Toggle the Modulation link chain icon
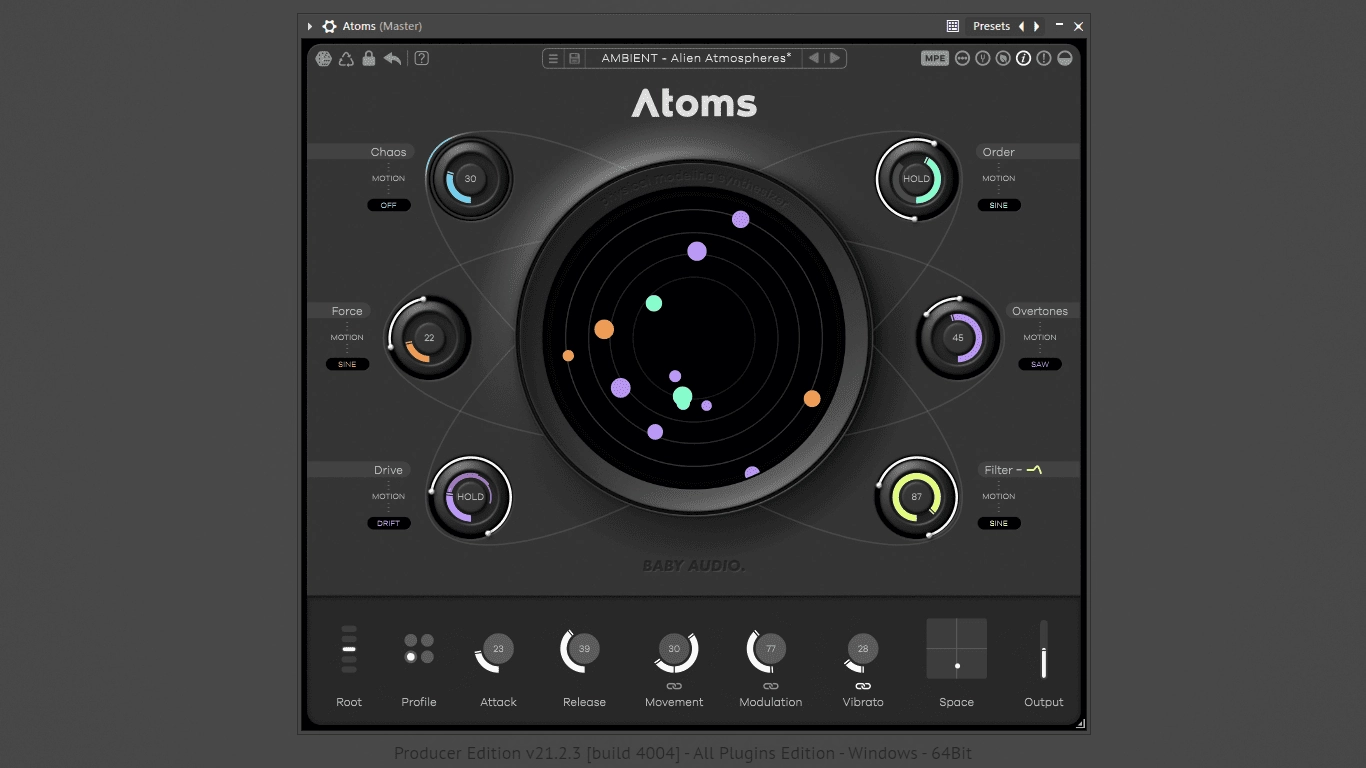This screenshot has width=1366, height=768. (x=771, y=686)
